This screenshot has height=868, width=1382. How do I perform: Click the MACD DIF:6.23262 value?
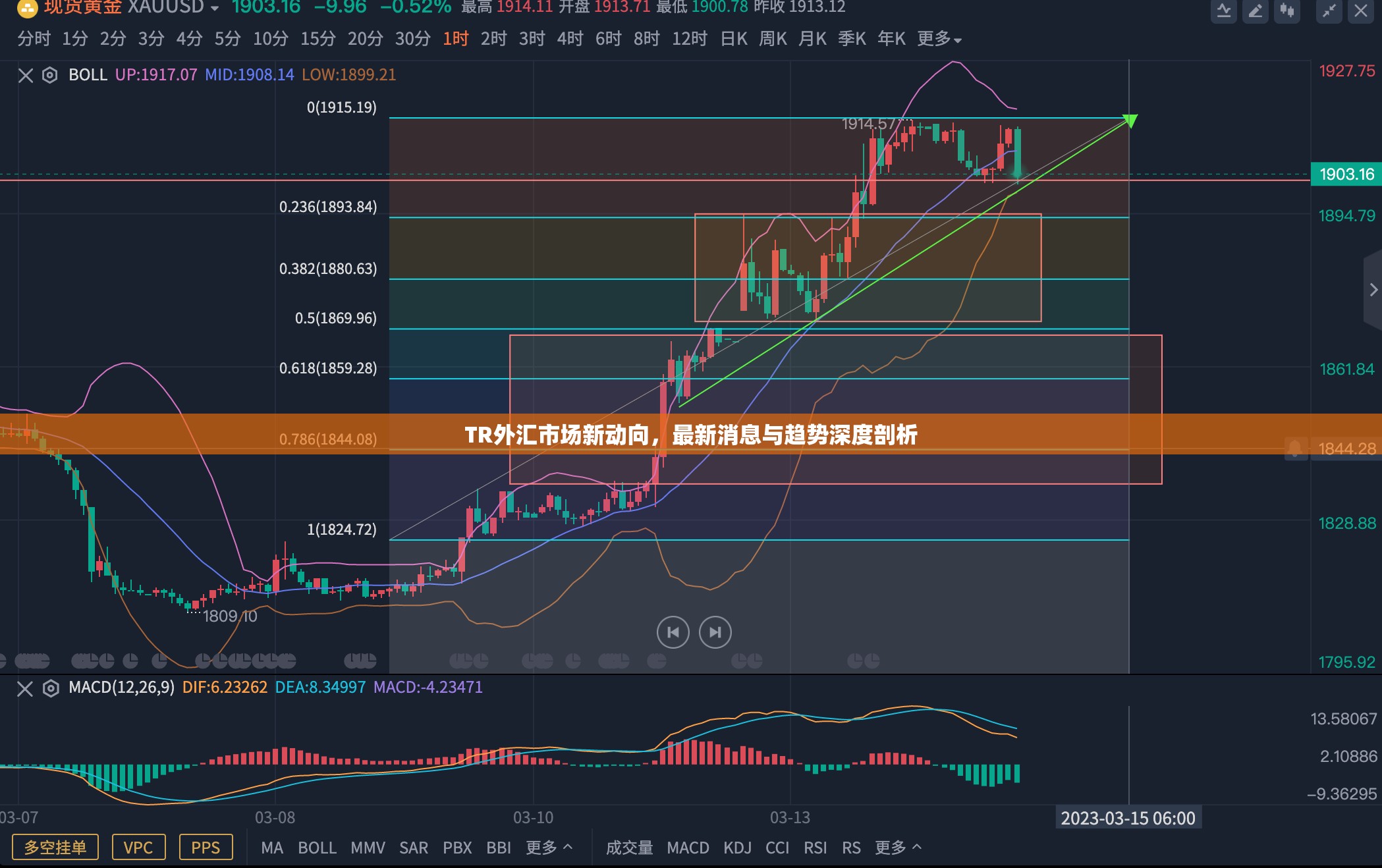225,688
